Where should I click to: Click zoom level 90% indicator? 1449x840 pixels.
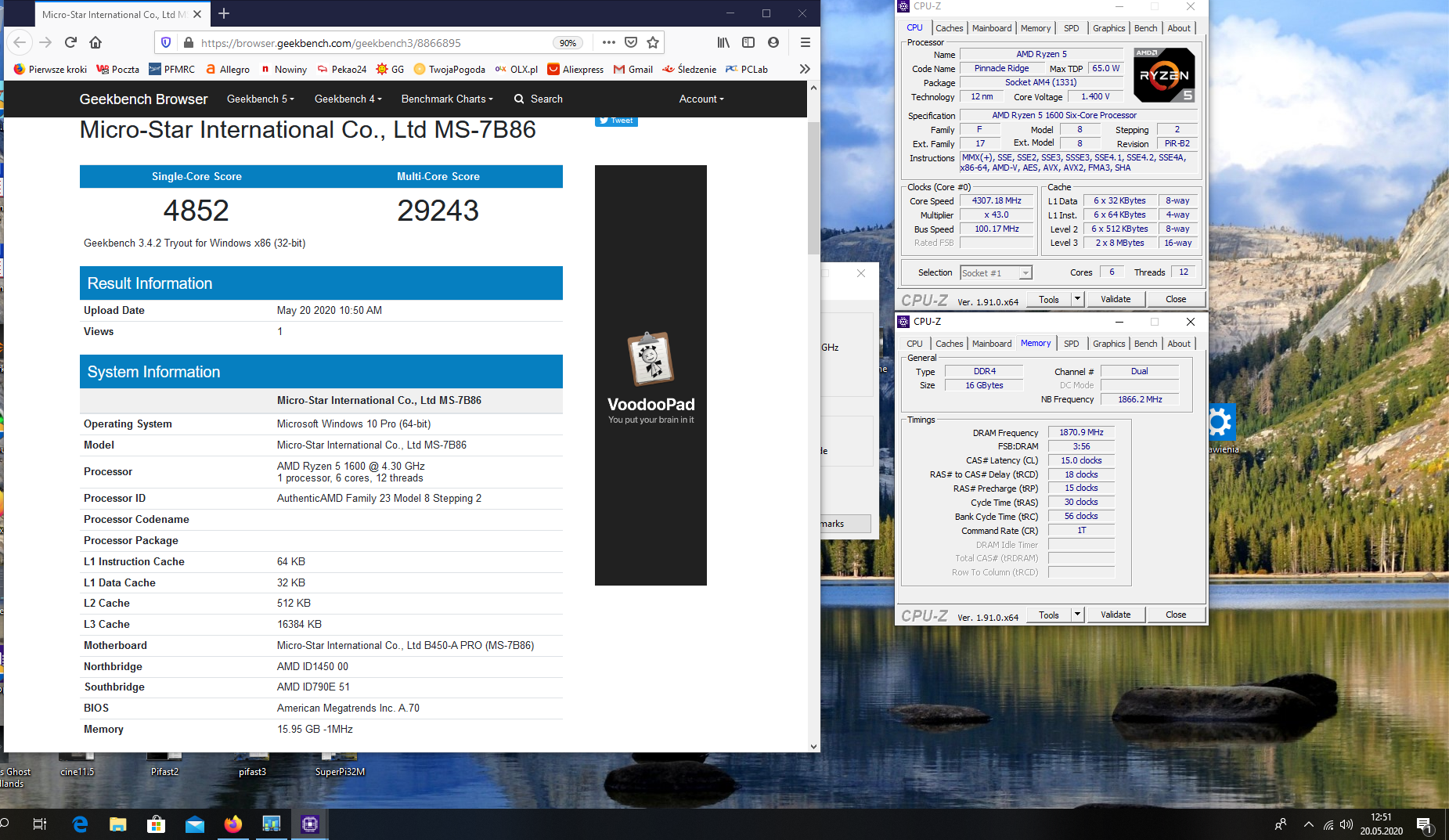[568, 43]
